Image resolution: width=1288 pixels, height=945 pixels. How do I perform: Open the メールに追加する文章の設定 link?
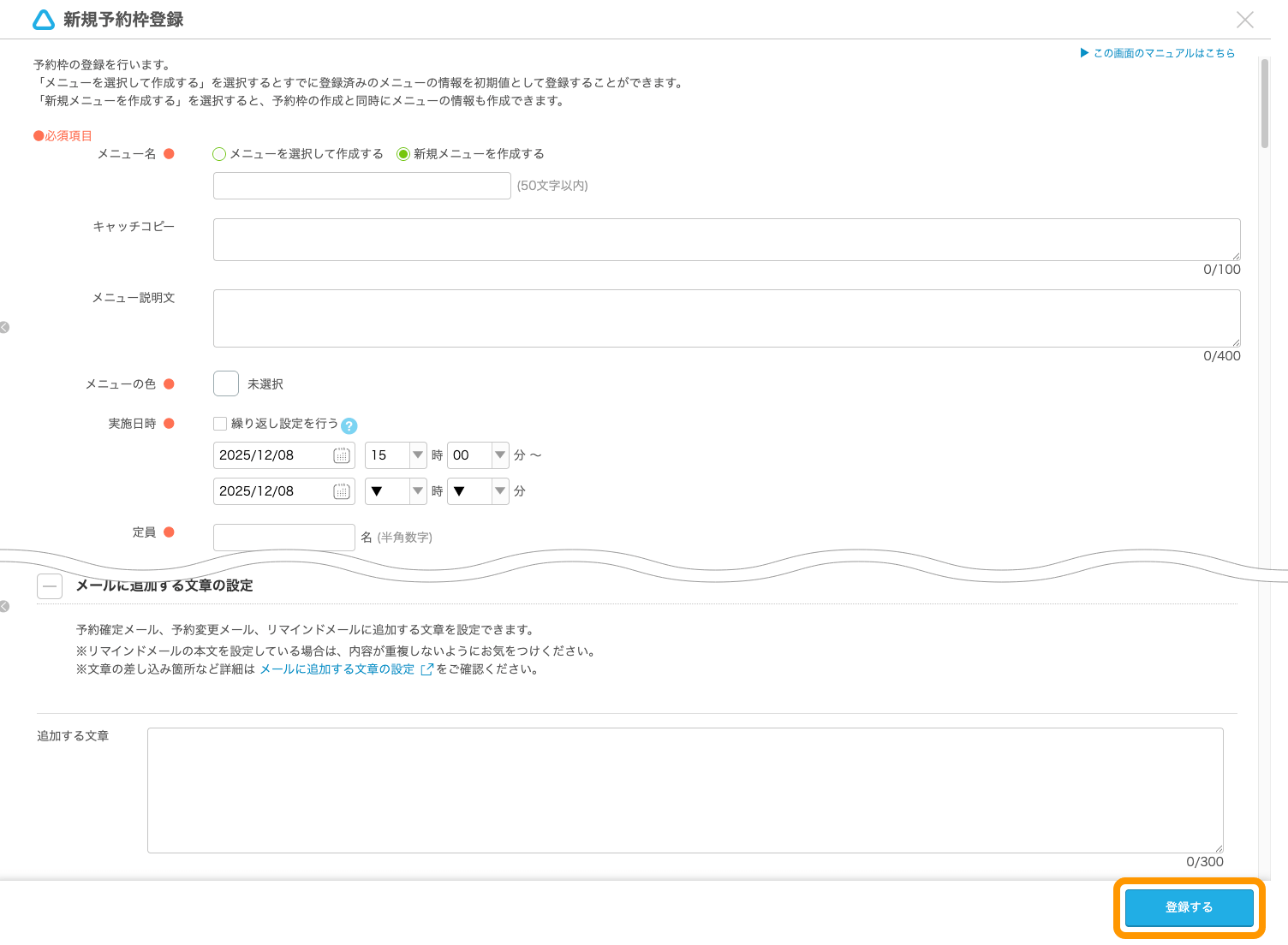pos(336,669)
